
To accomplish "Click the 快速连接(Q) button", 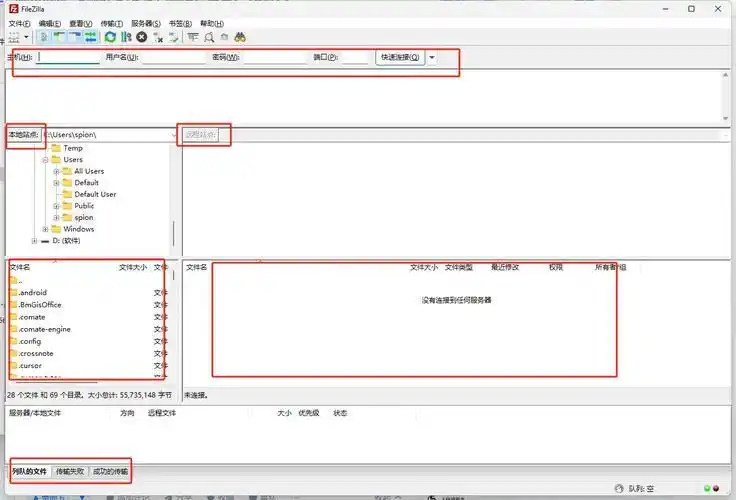I will pyautogui.click(x=400, y=57).
